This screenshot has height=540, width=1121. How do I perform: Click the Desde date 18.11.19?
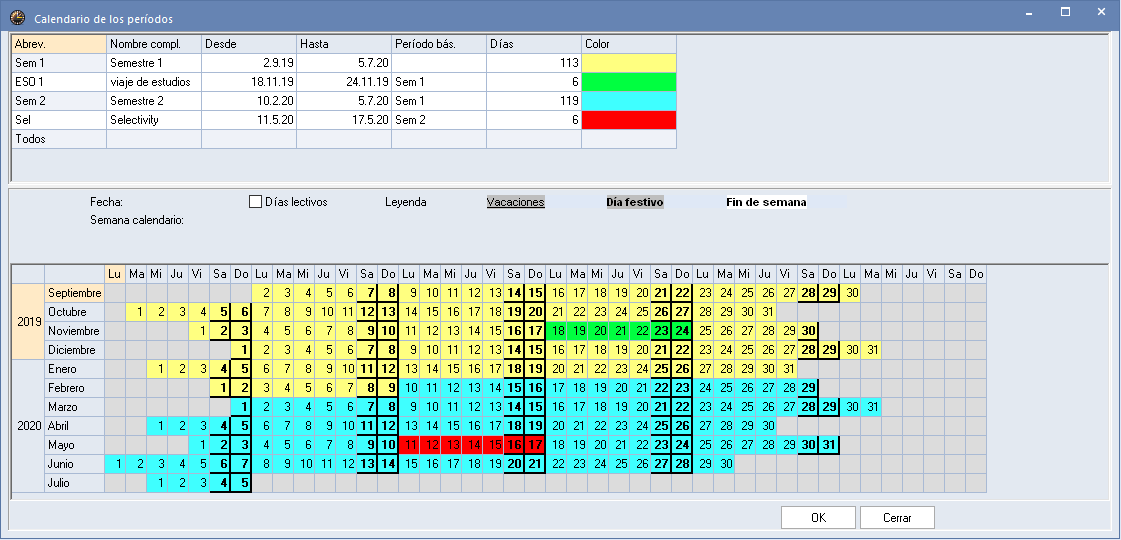click(x=249, y=82)
